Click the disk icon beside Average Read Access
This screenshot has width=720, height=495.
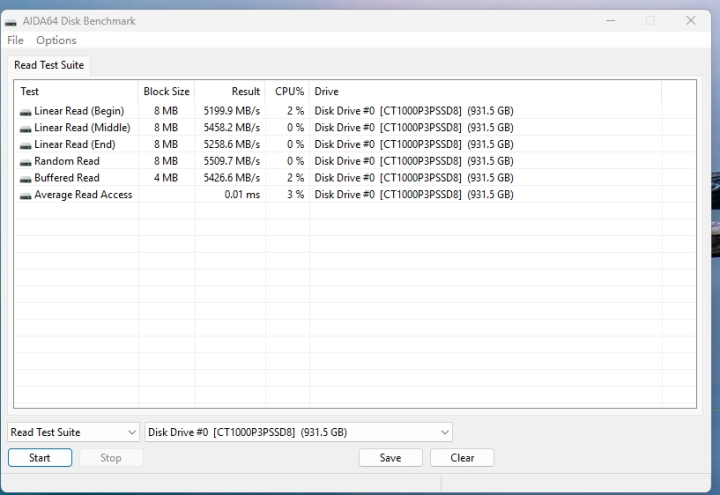[x=26, y=196]
